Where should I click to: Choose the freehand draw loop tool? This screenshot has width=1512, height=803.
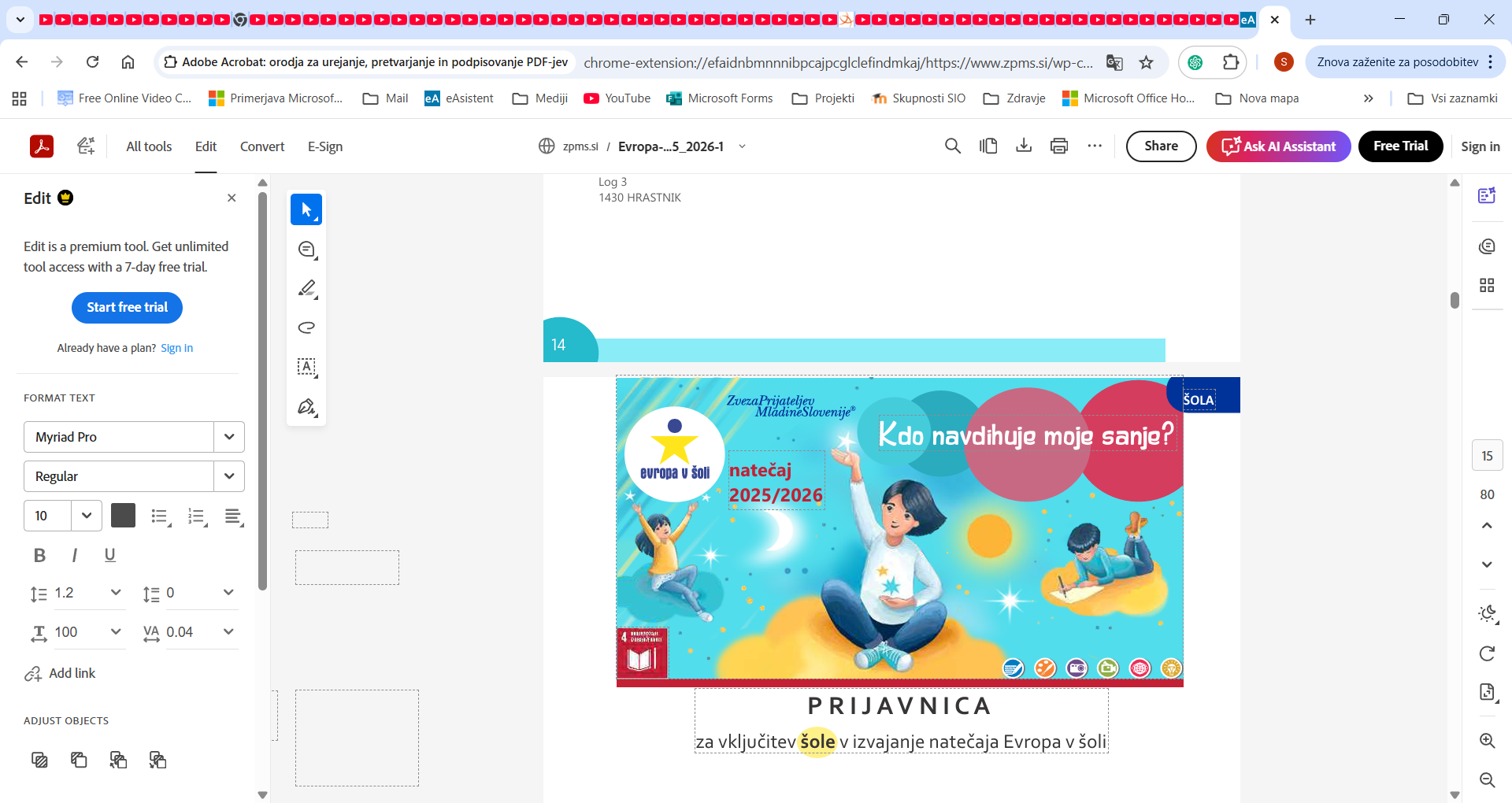306,327
